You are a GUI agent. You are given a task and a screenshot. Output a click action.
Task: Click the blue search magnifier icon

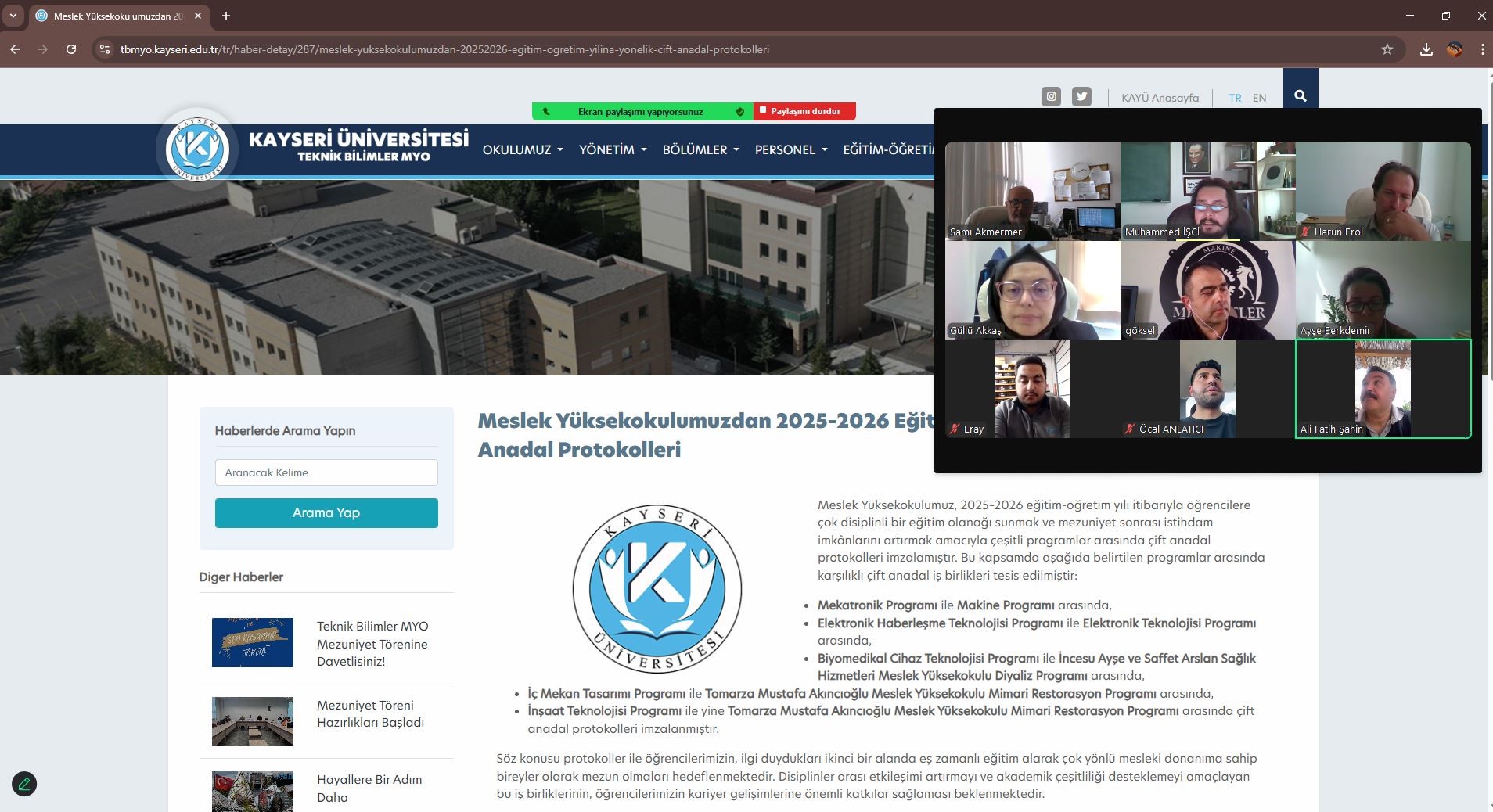(1301, 96)
